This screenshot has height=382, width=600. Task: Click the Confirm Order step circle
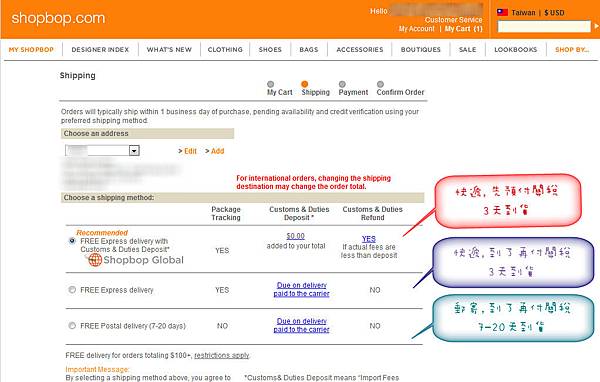click(380, 84)
